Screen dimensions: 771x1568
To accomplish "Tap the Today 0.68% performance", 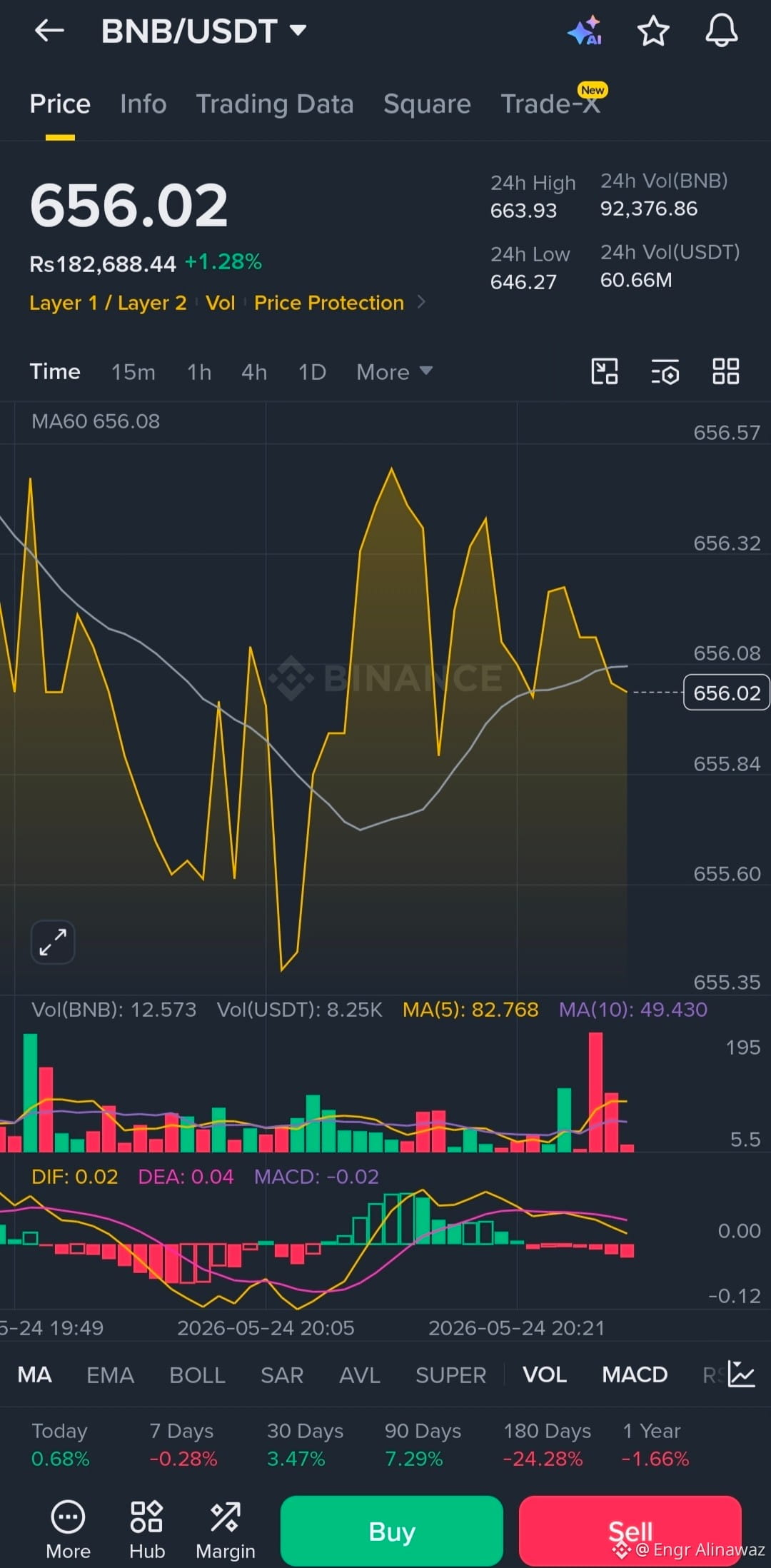I will pos(60,1444).
